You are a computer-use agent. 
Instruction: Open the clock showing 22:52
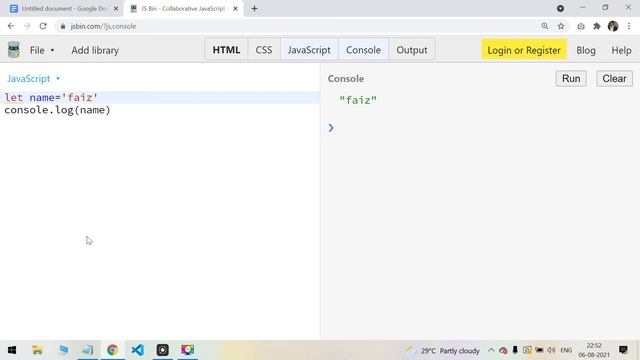(594, 350)
